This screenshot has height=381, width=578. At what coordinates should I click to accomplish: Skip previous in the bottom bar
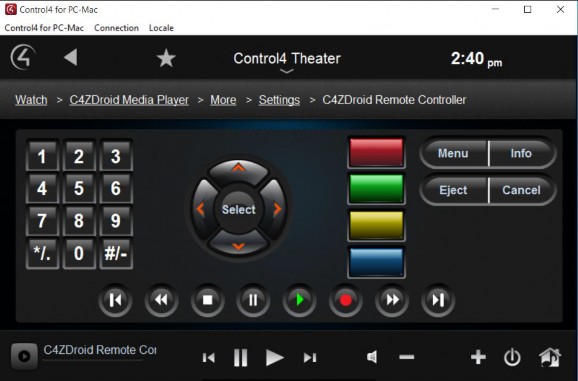209,357
